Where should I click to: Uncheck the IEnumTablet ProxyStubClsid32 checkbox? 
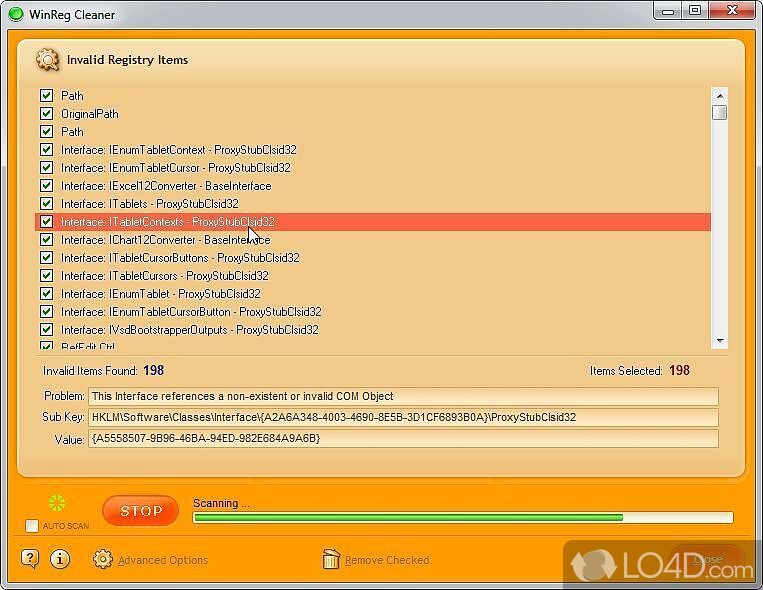coord(47,294)
